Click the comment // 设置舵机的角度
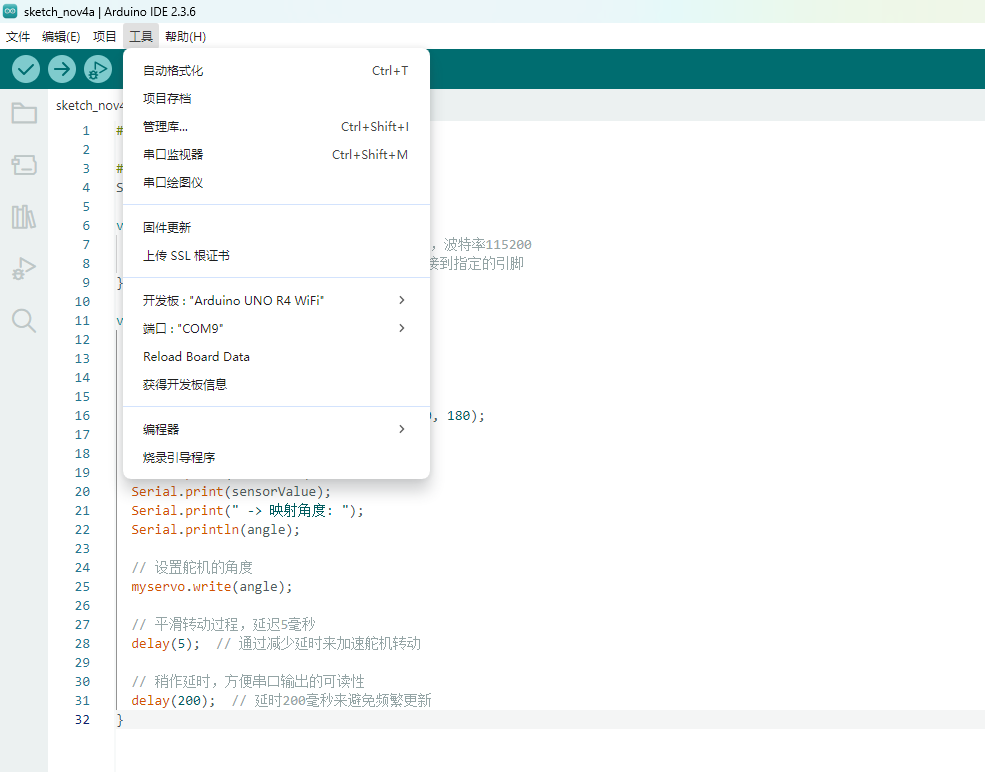This screenshot has height=772, width=985. (x=192, y=568)
